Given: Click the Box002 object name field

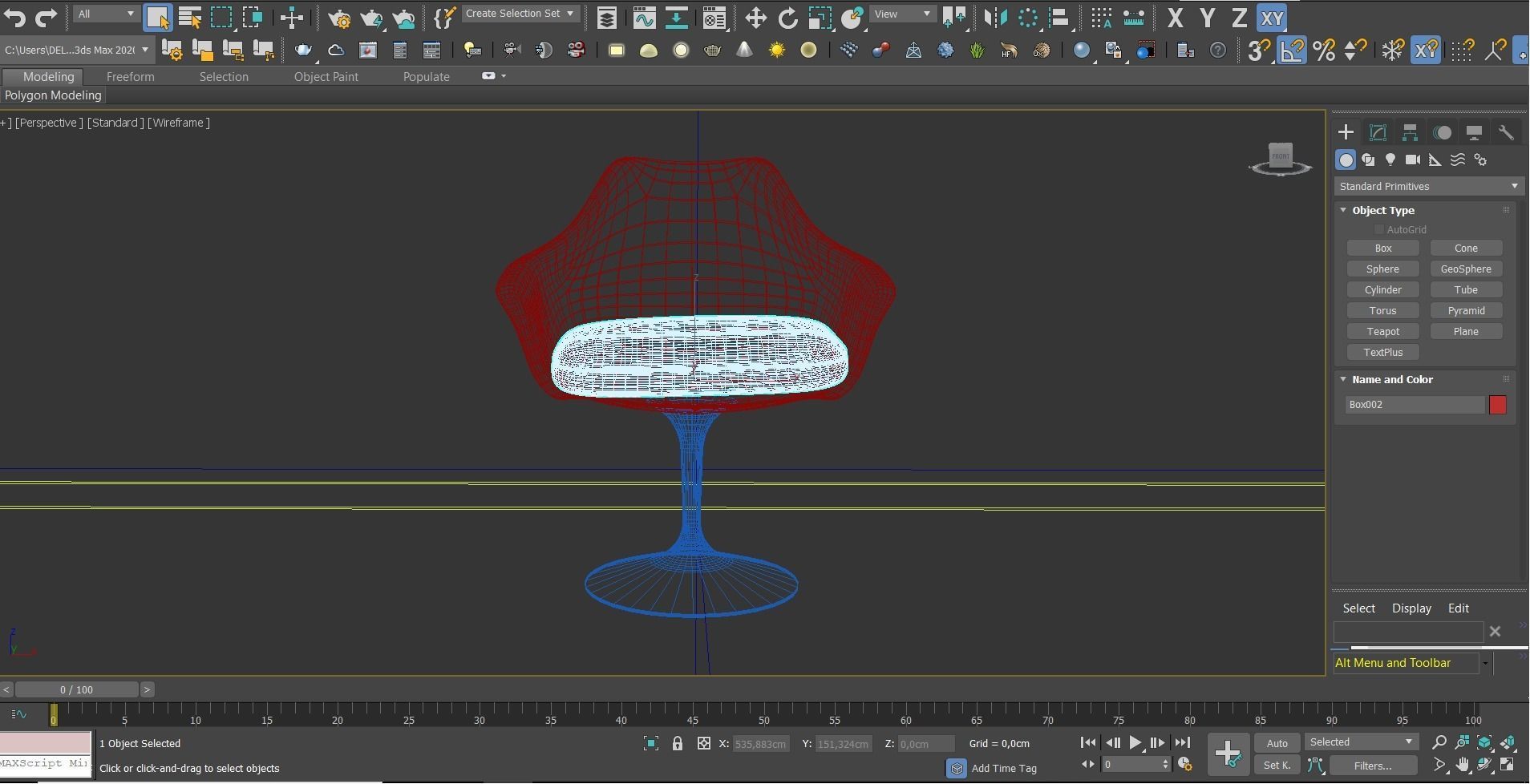Looking at the screenshot, I should point(1415,405).
